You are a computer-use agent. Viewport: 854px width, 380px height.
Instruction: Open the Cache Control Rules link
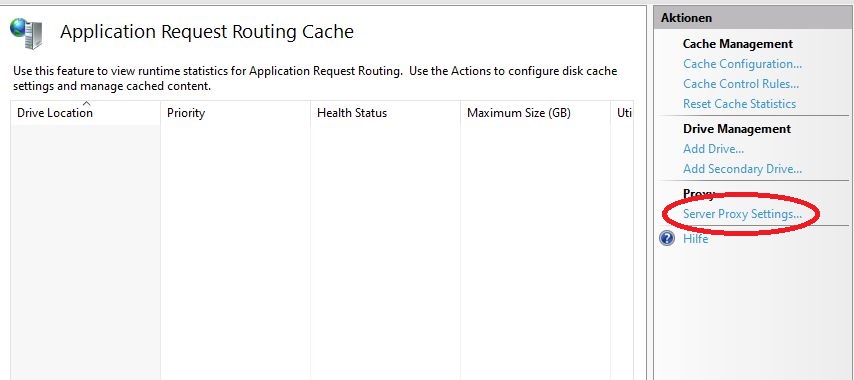tap(741, 84)
